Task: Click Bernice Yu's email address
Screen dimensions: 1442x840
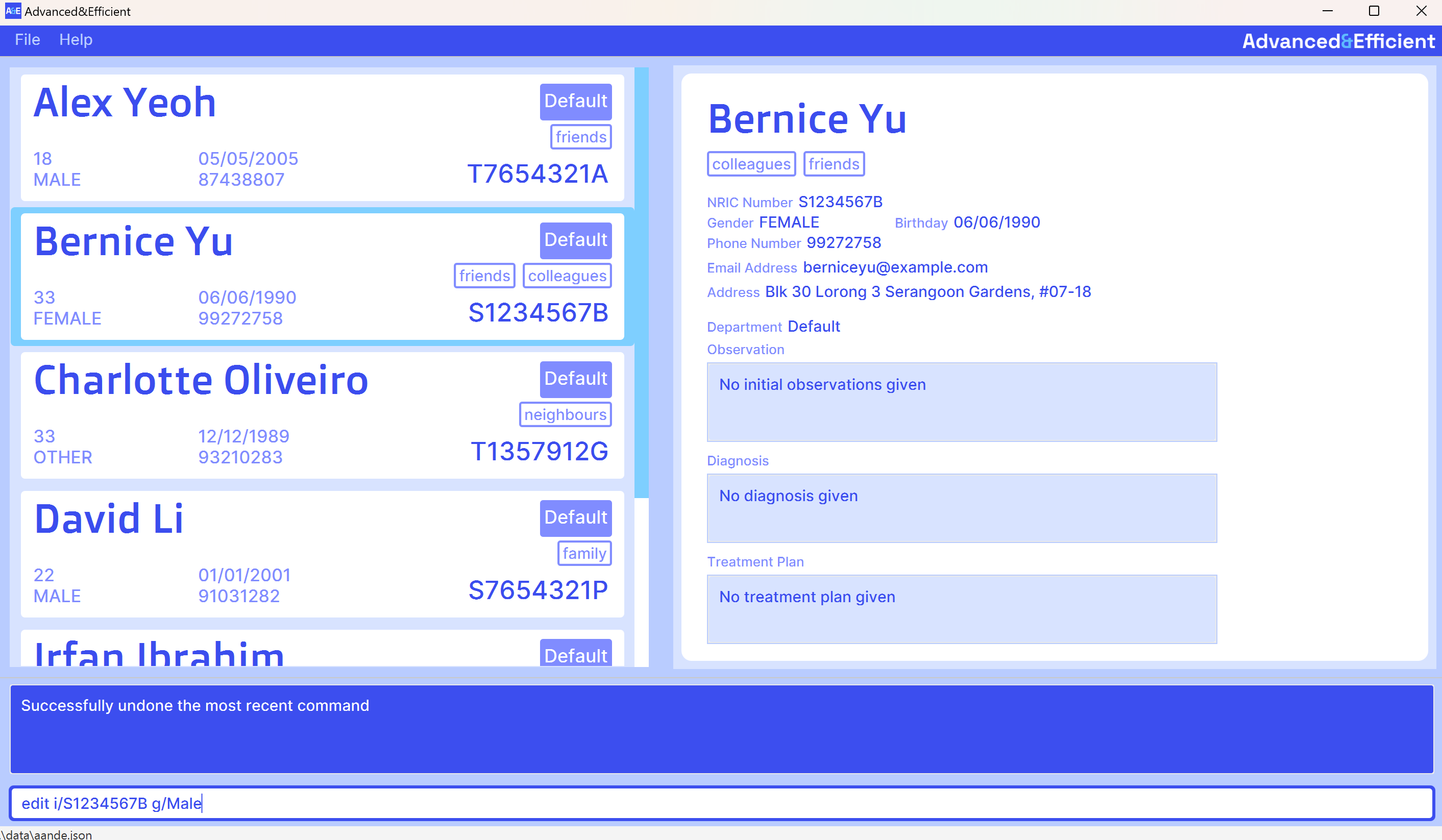Action: (x=895, y=267)
